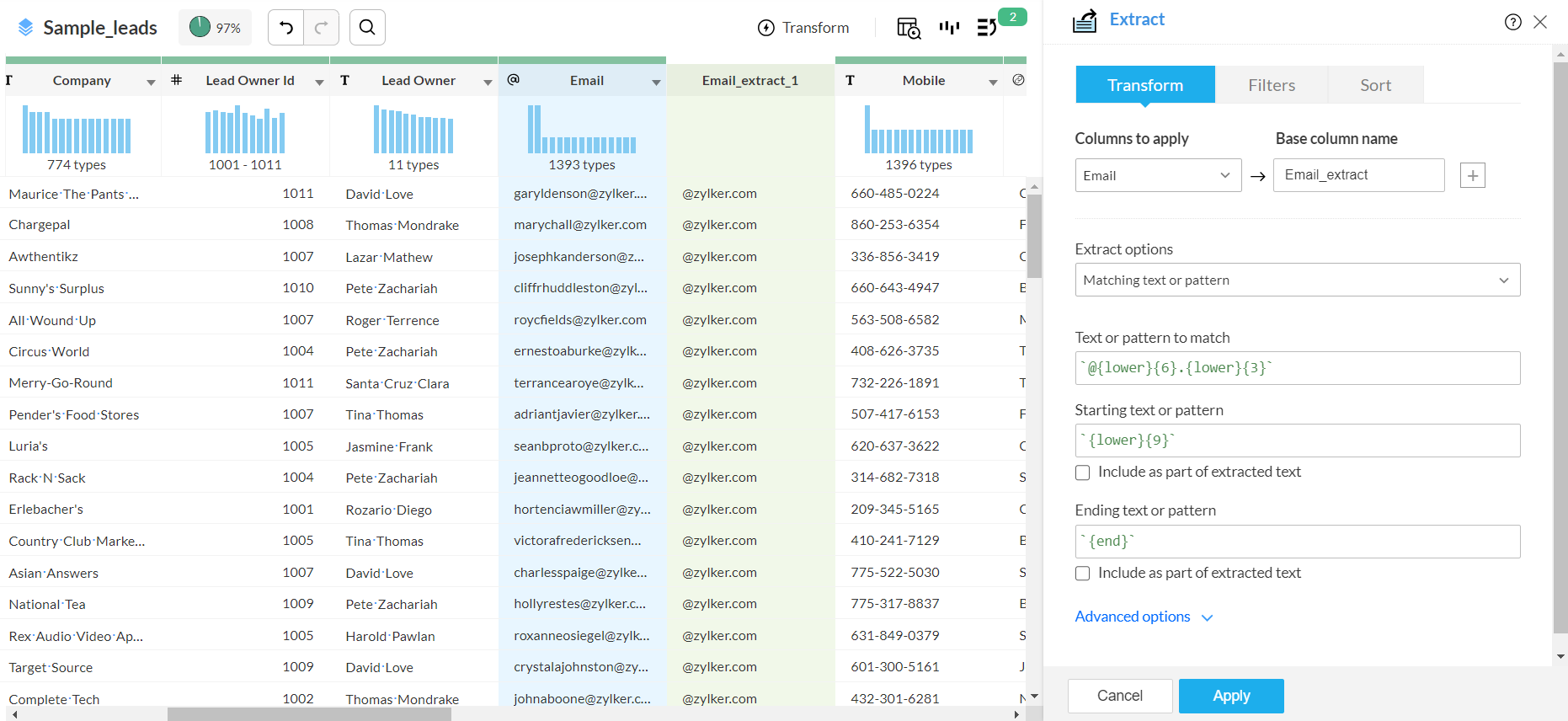Click the redo arrow button
This screenshot has width=1568, height=721.
point(321,28)
